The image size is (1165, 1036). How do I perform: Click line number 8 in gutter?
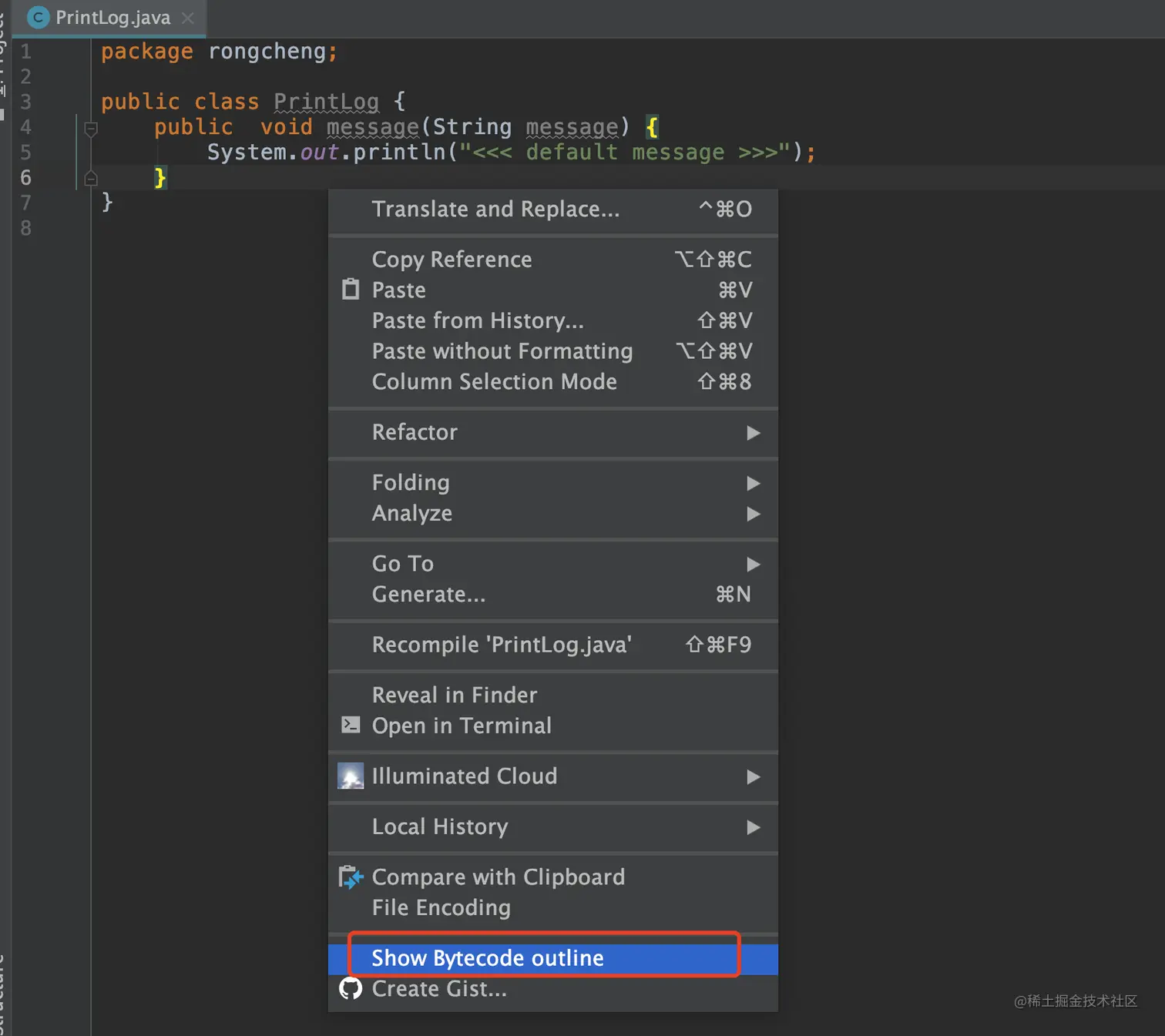click(x=25, y=228)
